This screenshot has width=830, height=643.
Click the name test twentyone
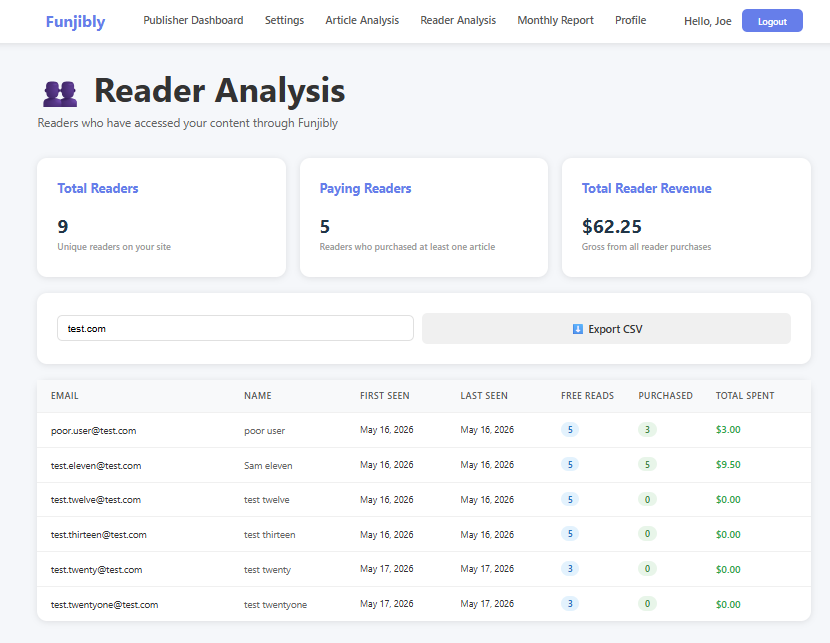pos(275,604)
